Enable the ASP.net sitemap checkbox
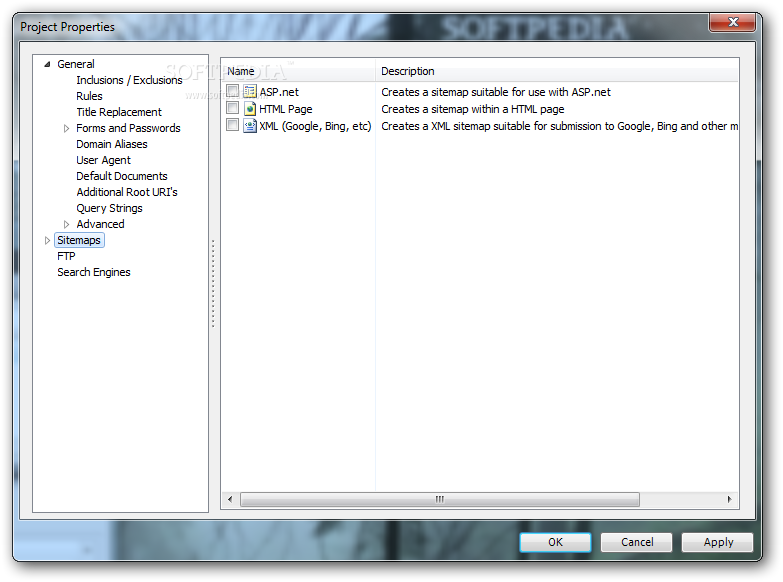Screen dimensions: 783x582 pos(232,91)
